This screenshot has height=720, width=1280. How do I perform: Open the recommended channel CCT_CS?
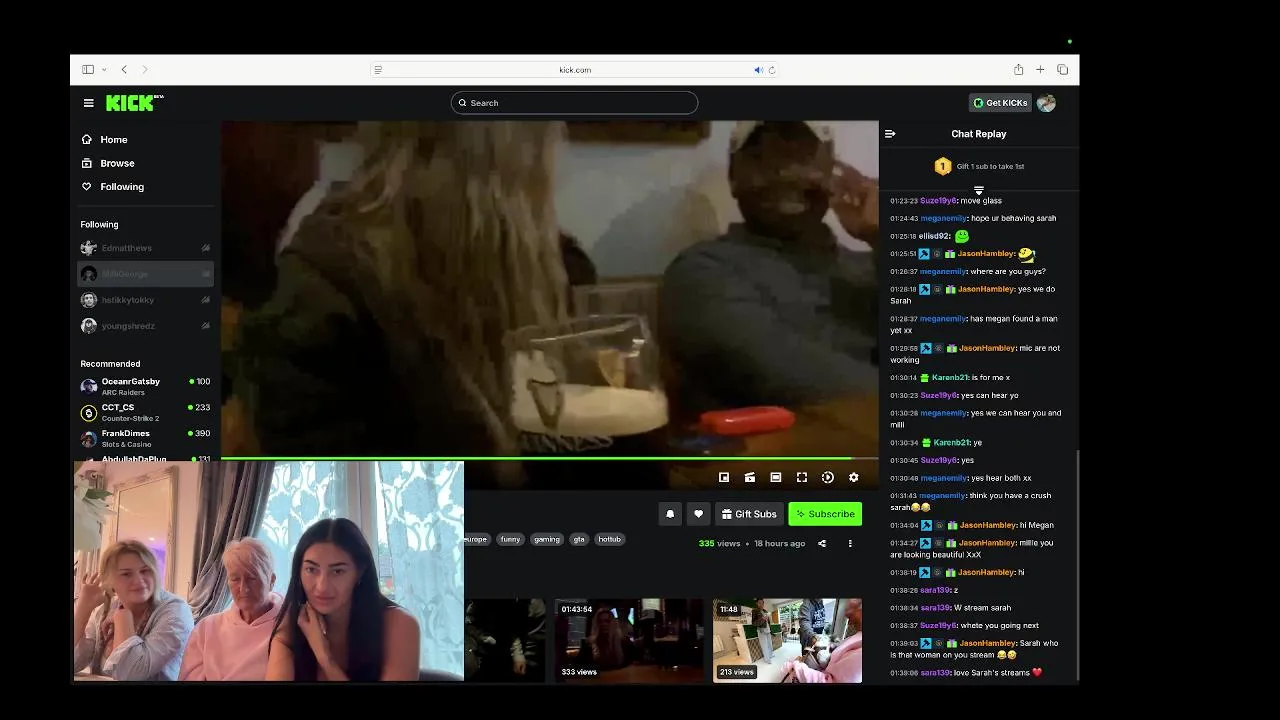[x=146, y=412]
